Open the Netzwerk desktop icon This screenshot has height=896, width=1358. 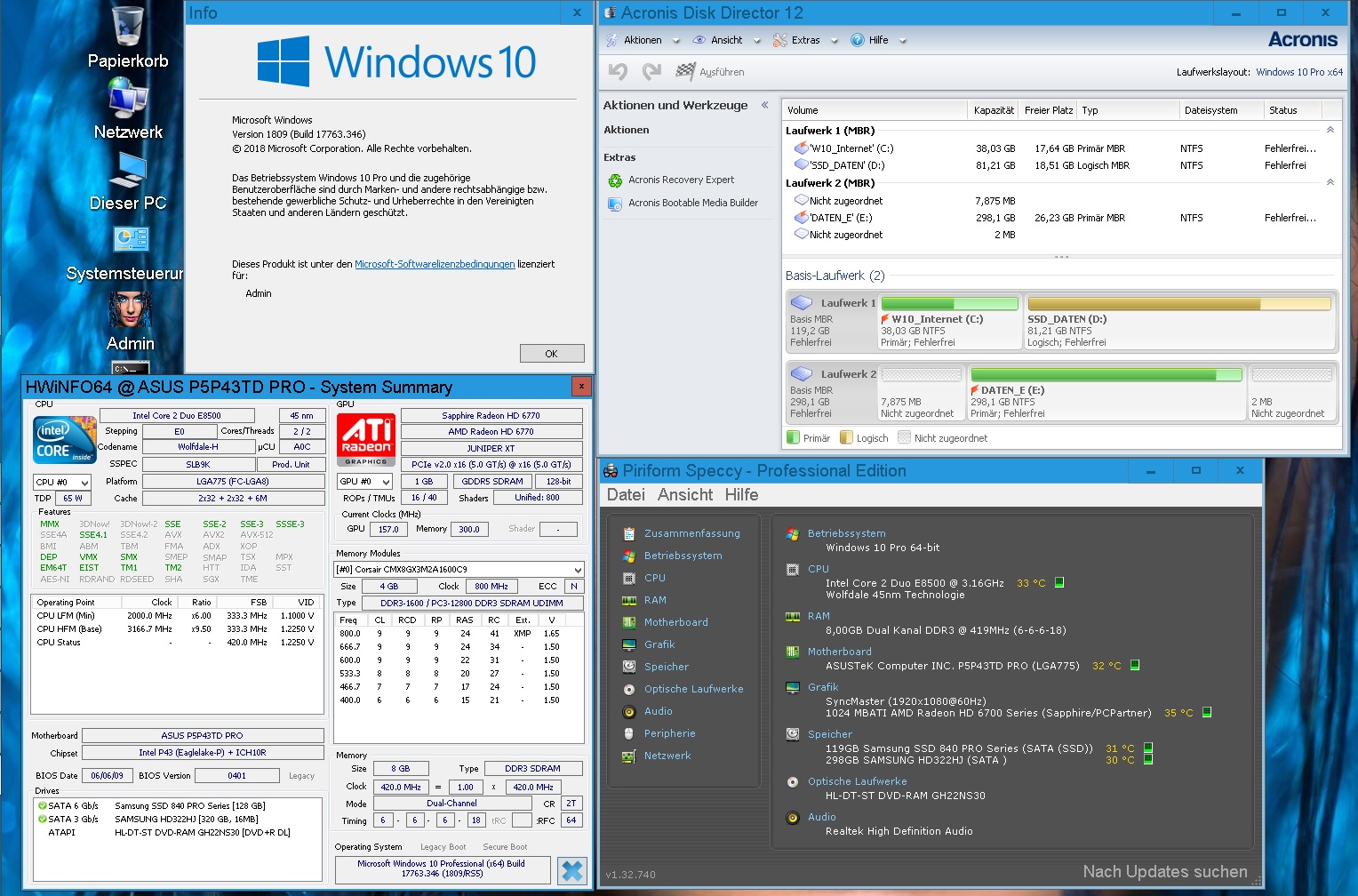tap(128, 108)
